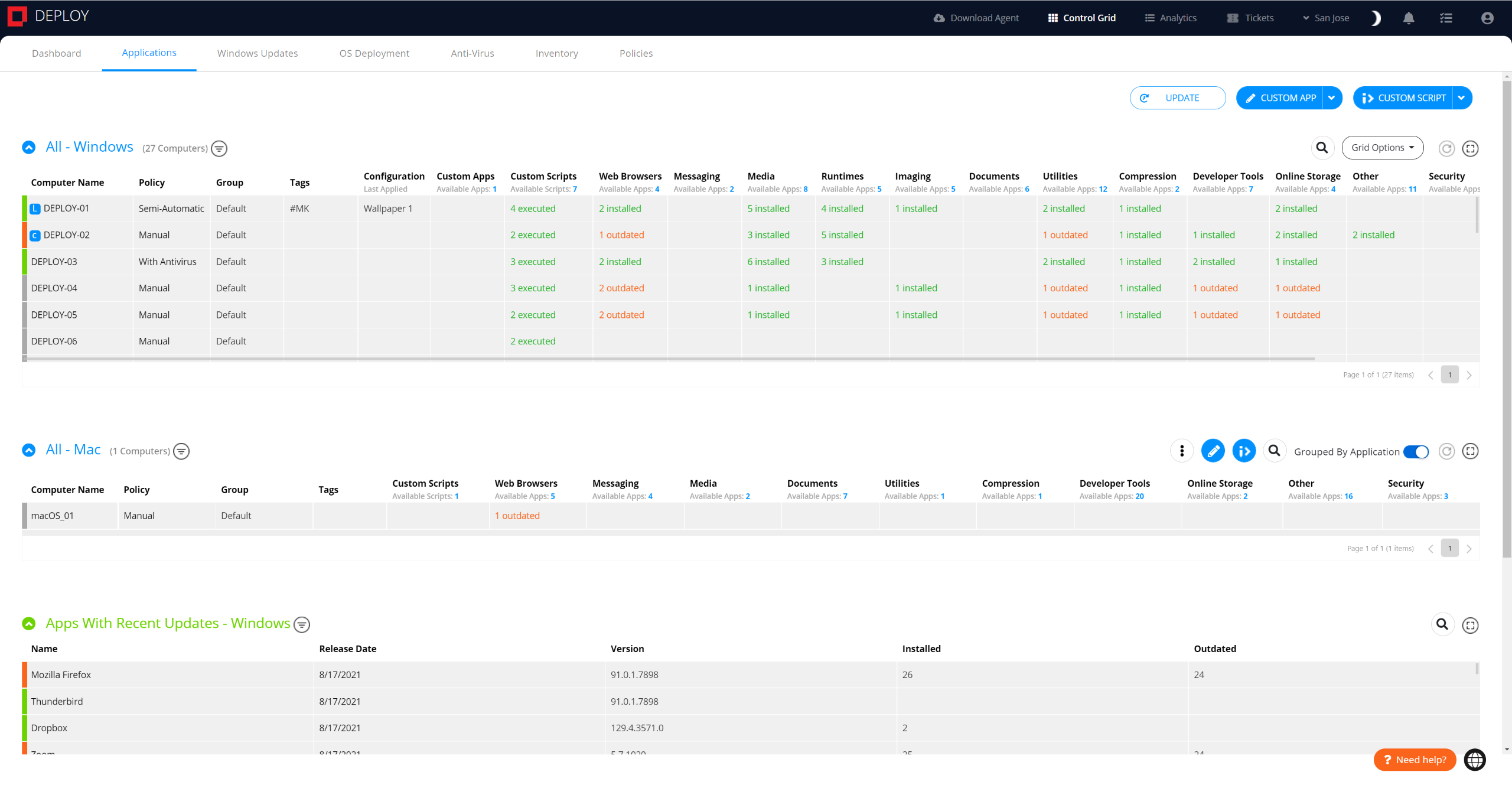Image resolution: width=1512 pixels, height=785 pixels.
Task: Disable the Grouped By Application toggle
Action: [x=1416, y=451]
